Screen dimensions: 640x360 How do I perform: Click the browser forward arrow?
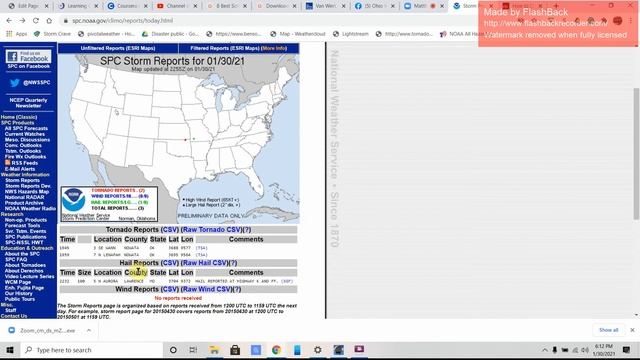(22, 20)
